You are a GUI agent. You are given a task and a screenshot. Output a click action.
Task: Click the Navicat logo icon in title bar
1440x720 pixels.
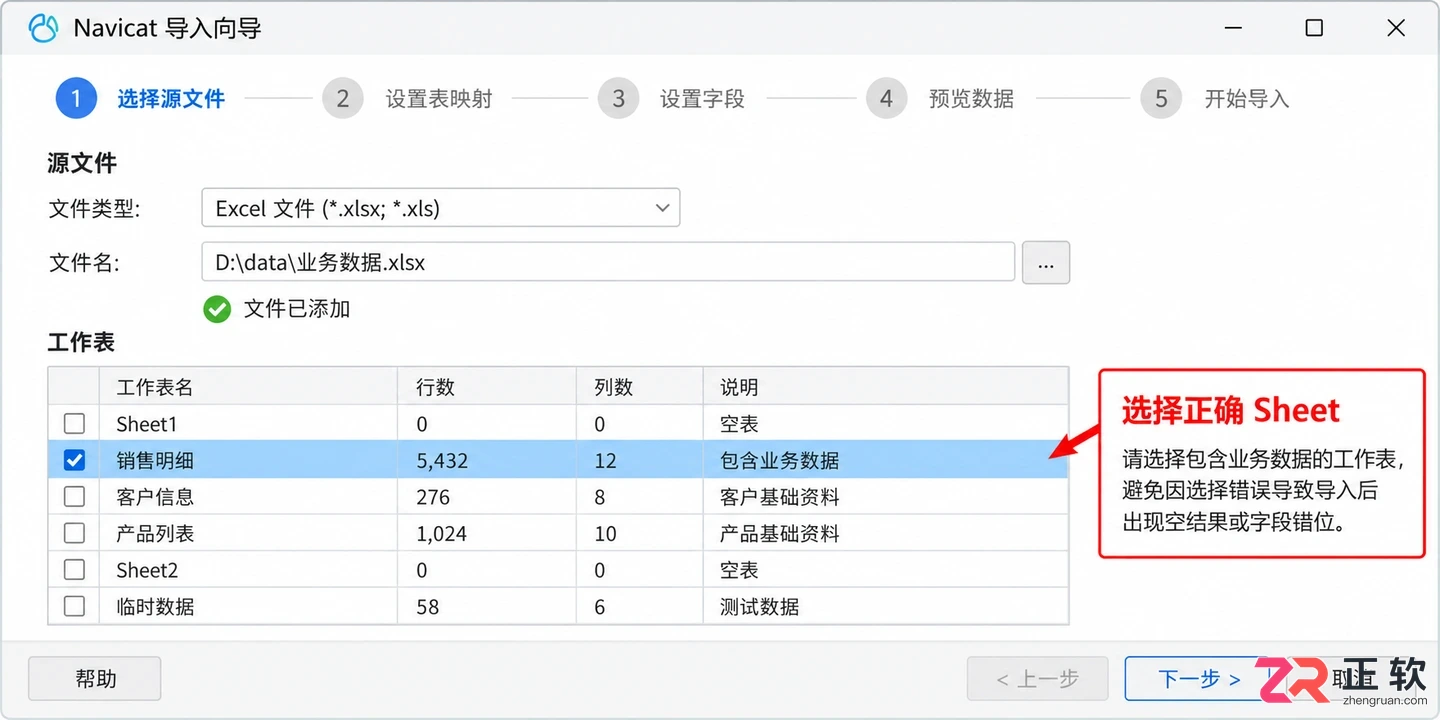click(x=44, y=28)
